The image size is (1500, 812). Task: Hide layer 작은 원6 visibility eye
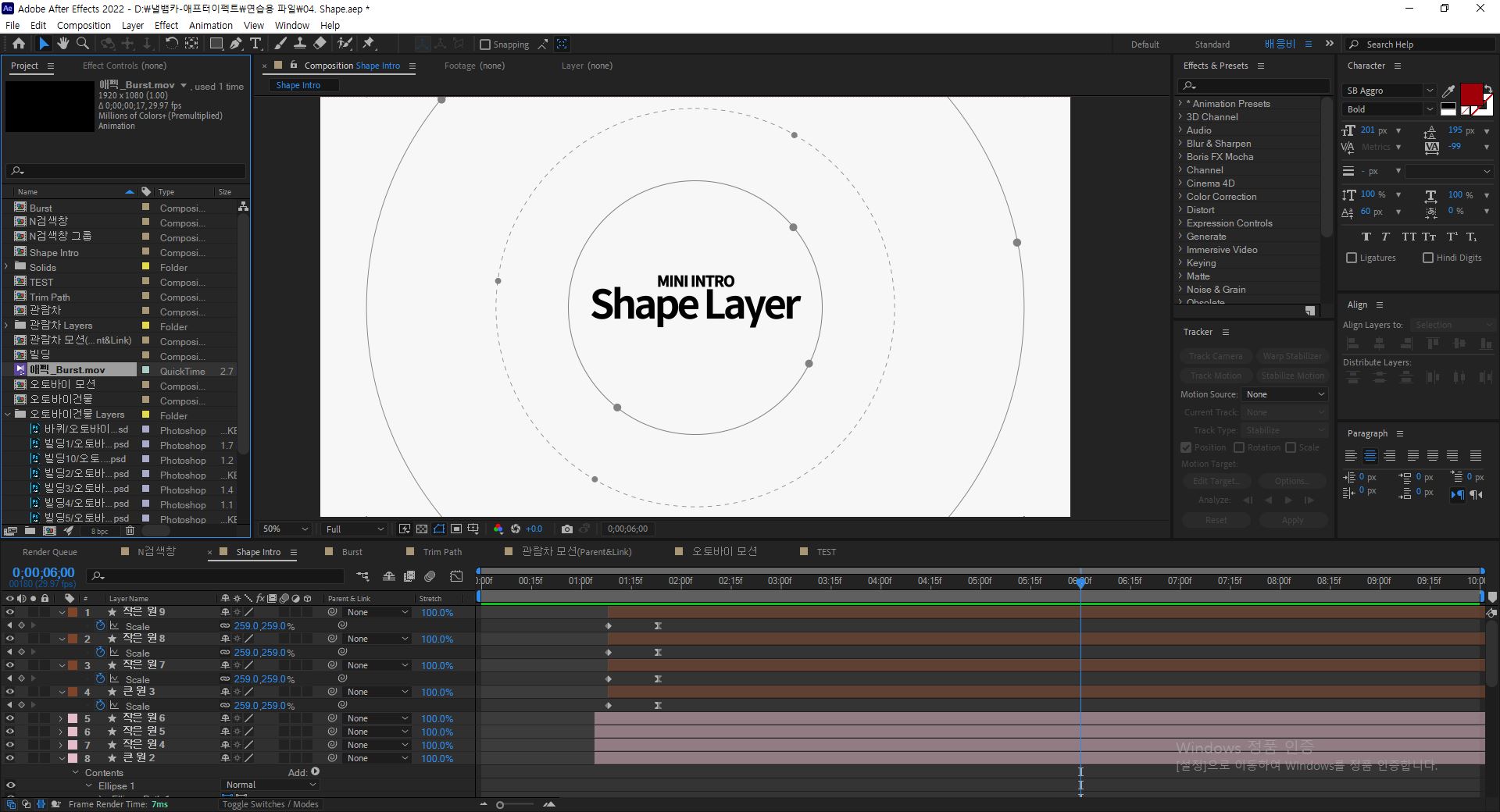point(10,718)
